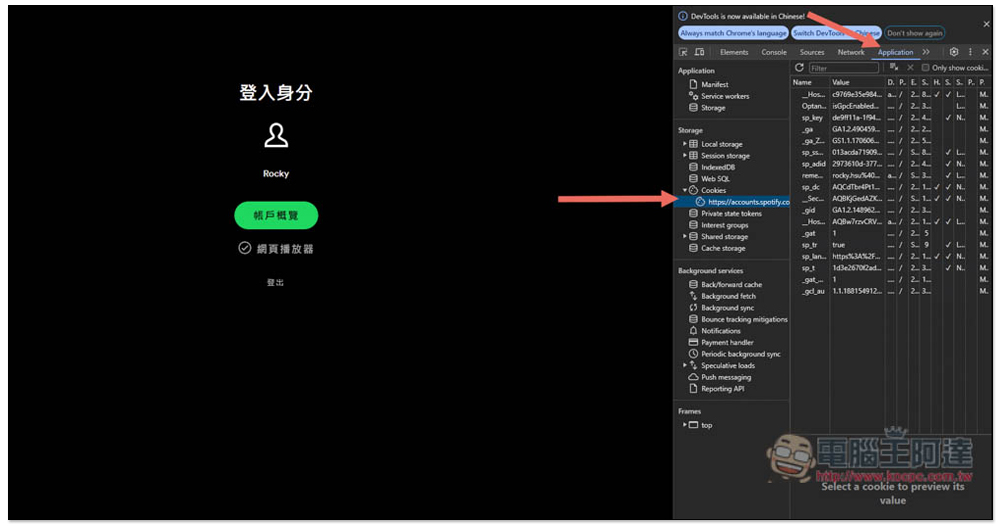1000x526 pixels.
Task: Select the _ga cookie row
Action: (890, 129)
